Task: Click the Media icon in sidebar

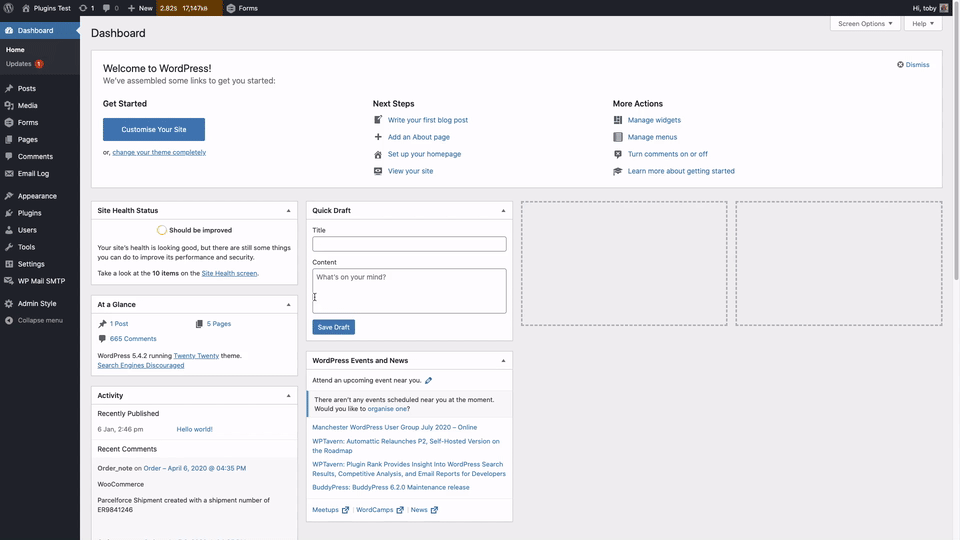Action: coord(9,105)
